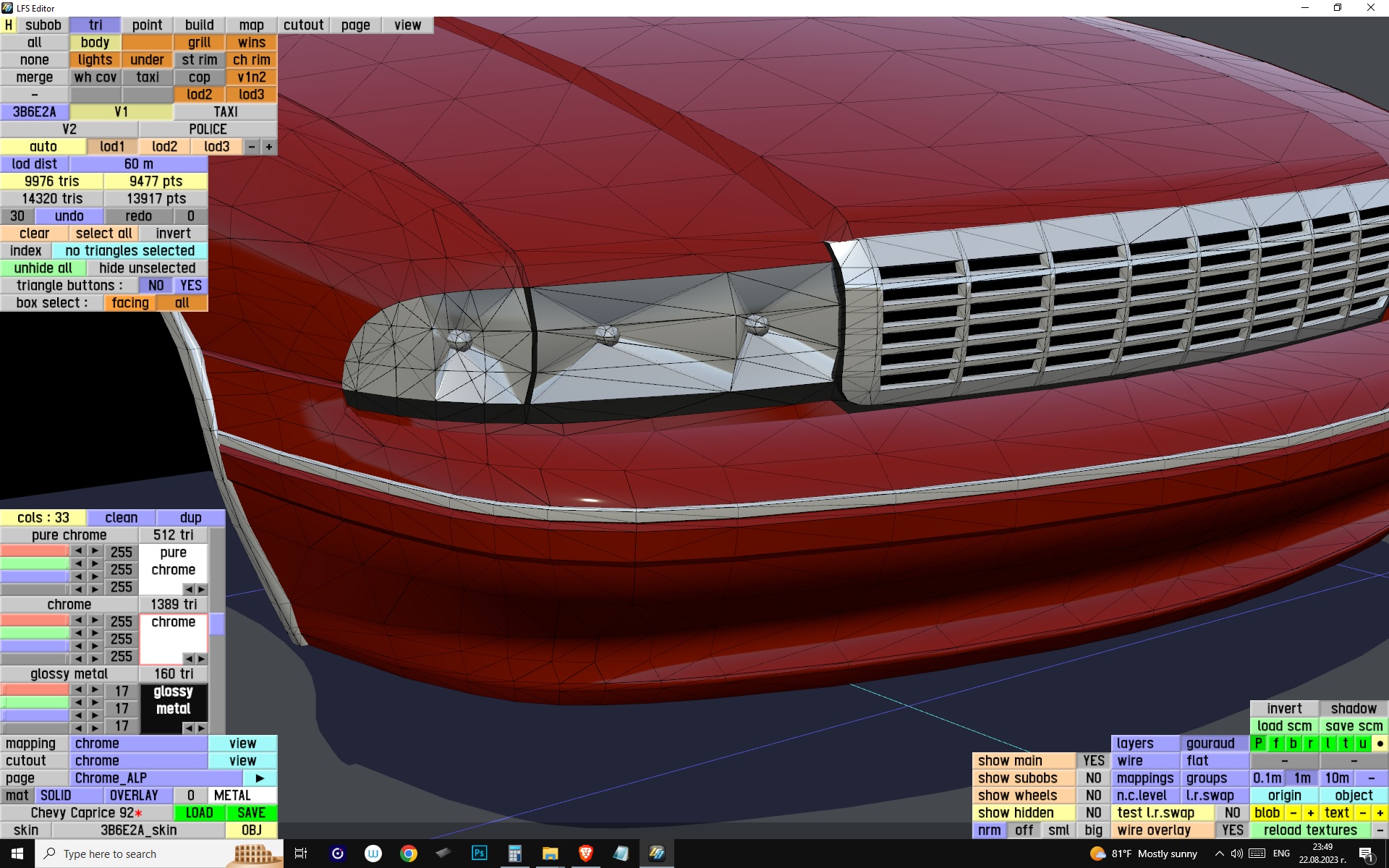The width and height of the screenshot is (1389, 868).
Task: Click the color list scrollbar handle
Action: click(217, 624)
